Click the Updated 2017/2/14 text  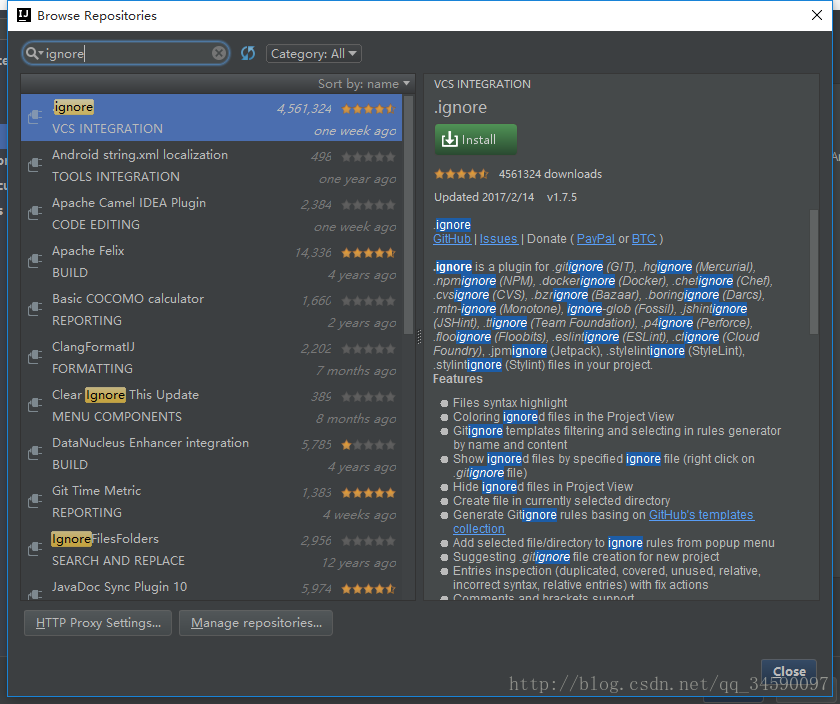coord(484,197)
